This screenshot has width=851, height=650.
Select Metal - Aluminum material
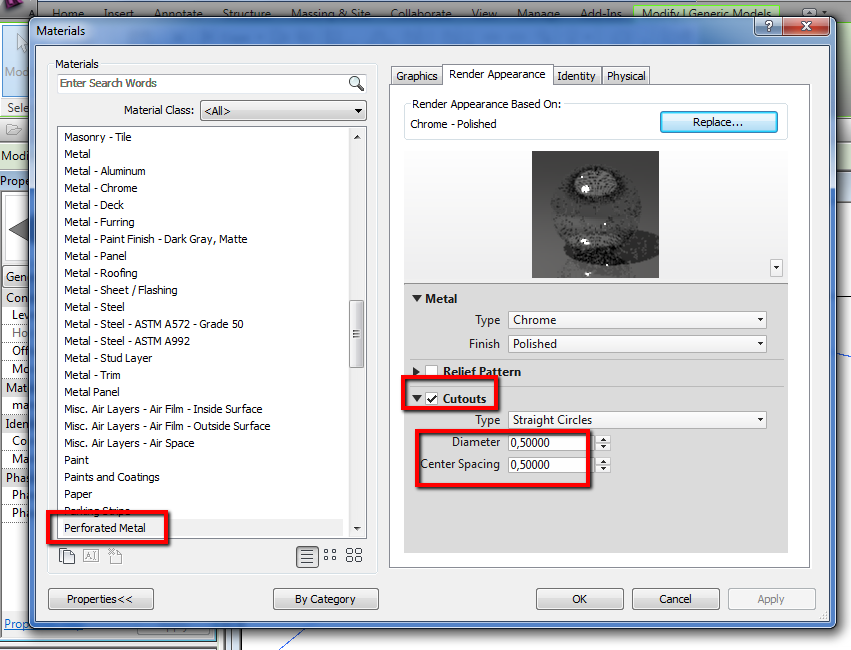(105, 171)
